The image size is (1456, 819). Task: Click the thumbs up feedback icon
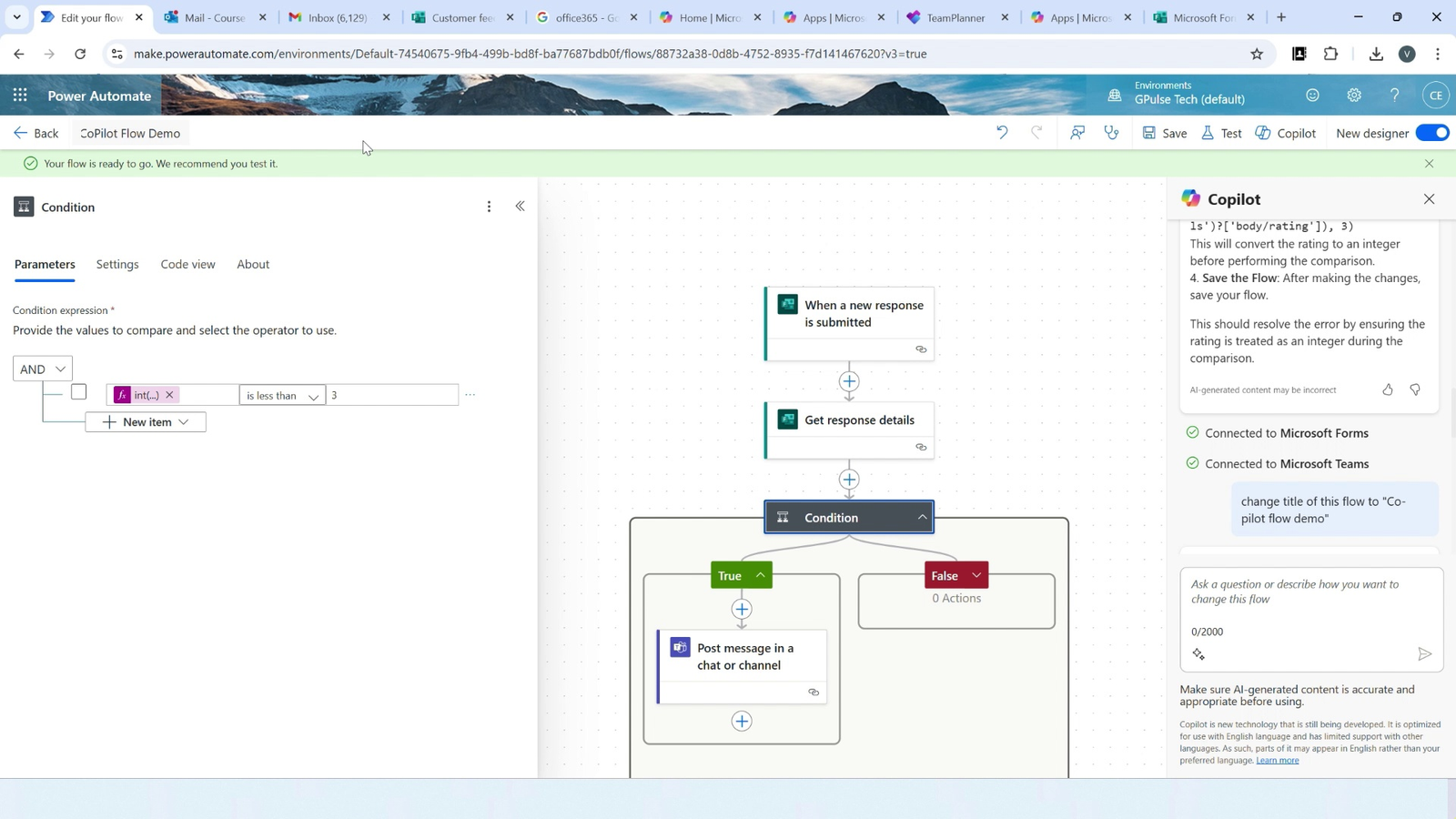click(1388, 389)
